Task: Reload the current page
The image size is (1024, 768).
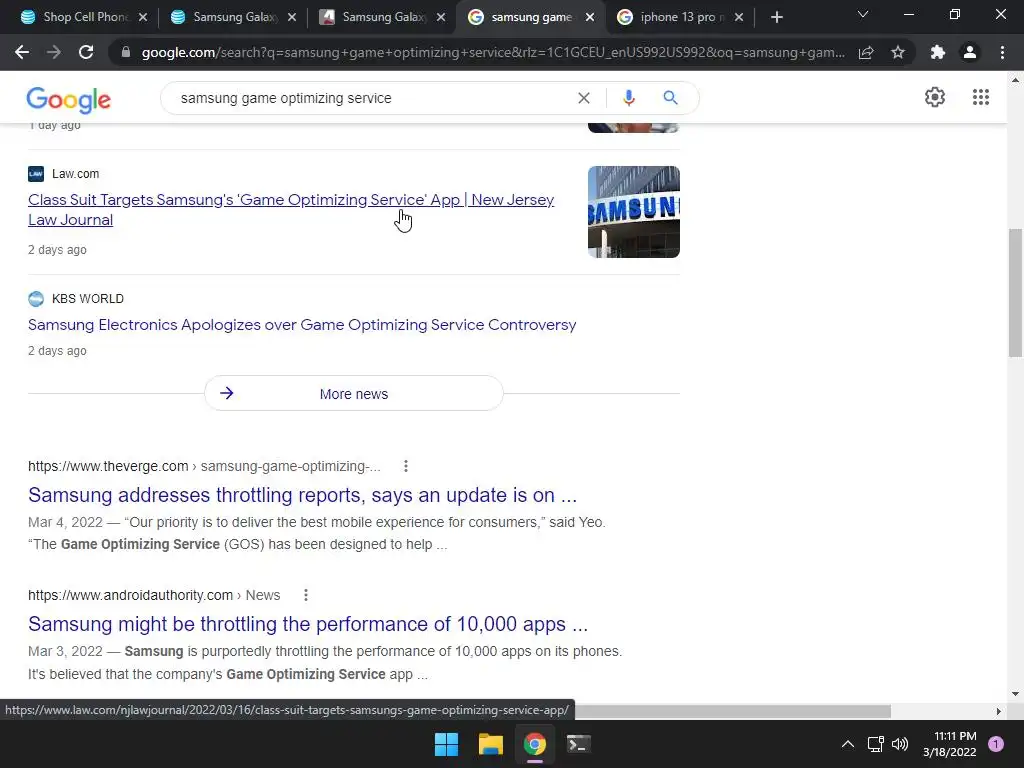Action: pos(86,52)
